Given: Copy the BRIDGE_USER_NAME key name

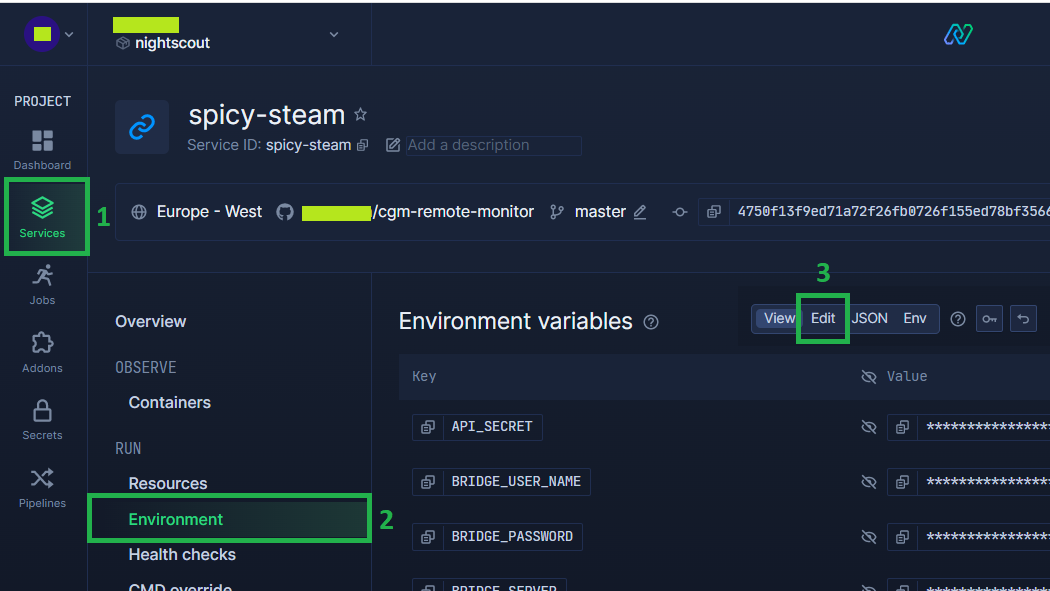Looking at the screenshot, I should 428,482.
